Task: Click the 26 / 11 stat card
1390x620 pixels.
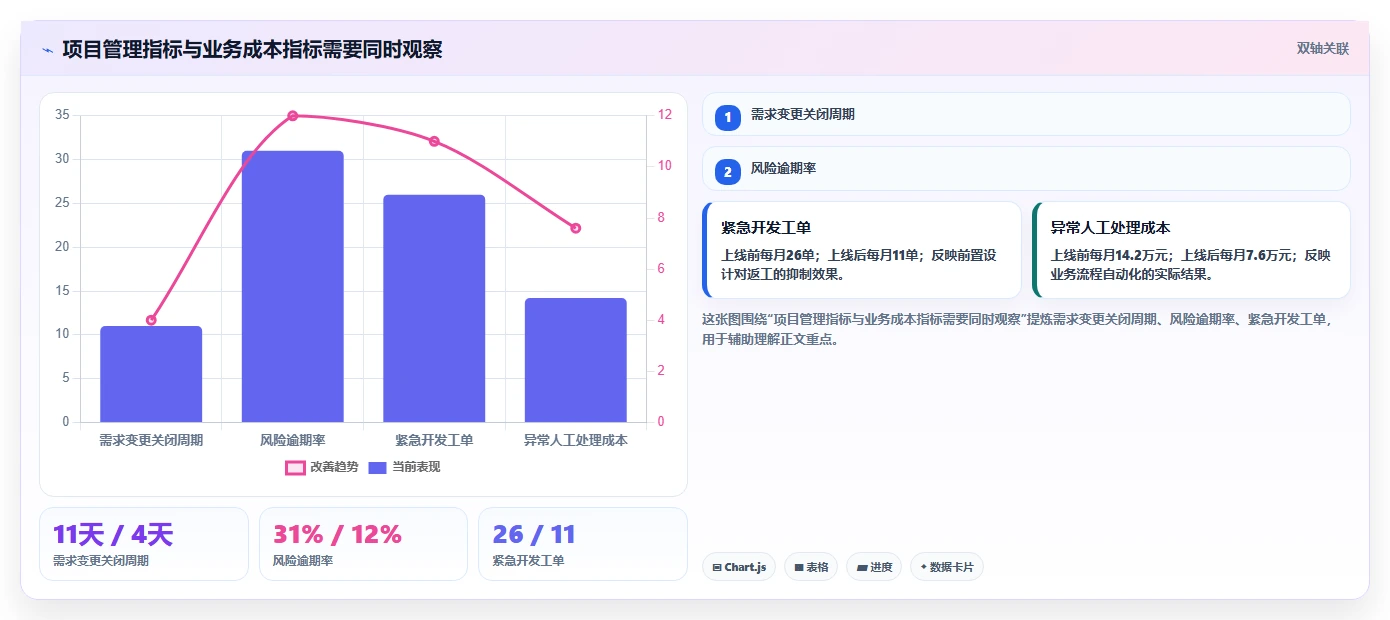Action: (583, 544)
